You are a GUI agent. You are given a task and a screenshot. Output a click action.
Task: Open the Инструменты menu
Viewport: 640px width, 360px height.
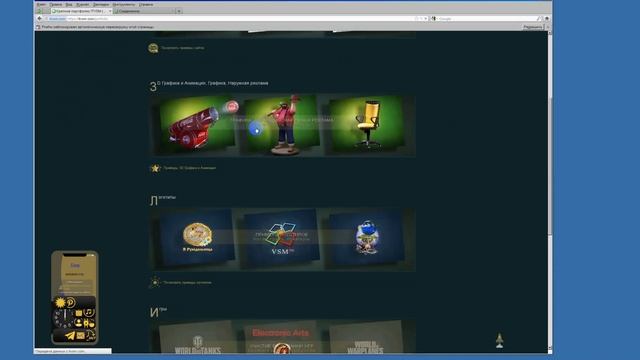124,4
